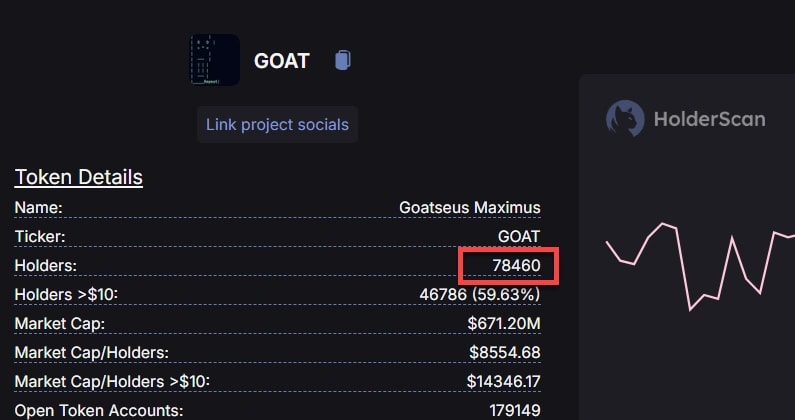The width and height of the screenshot is (795, 420).
Task: Click the Link project socials button
Action: click(x=277, y=125)
